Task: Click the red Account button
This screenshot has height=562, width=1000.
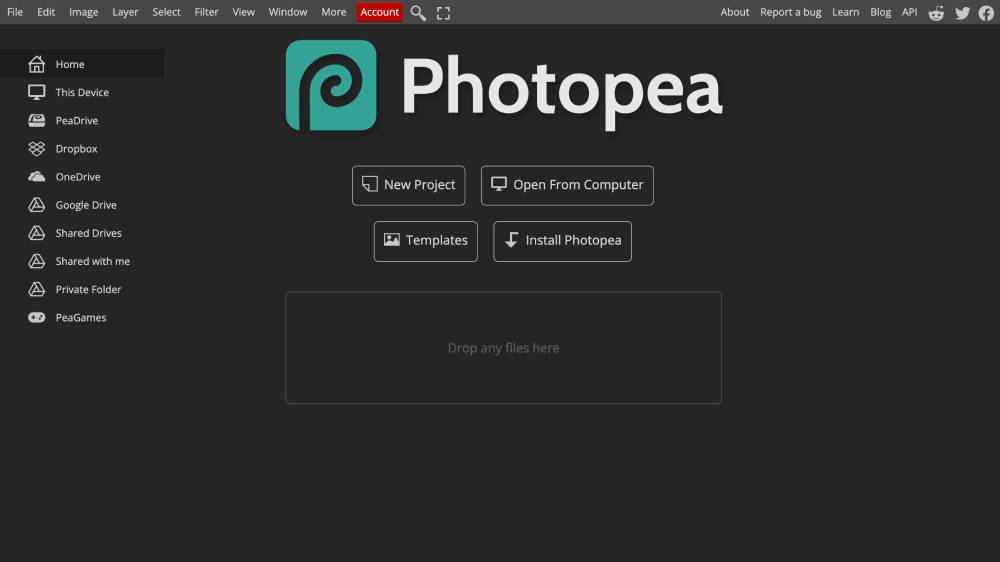Action: 379,12
